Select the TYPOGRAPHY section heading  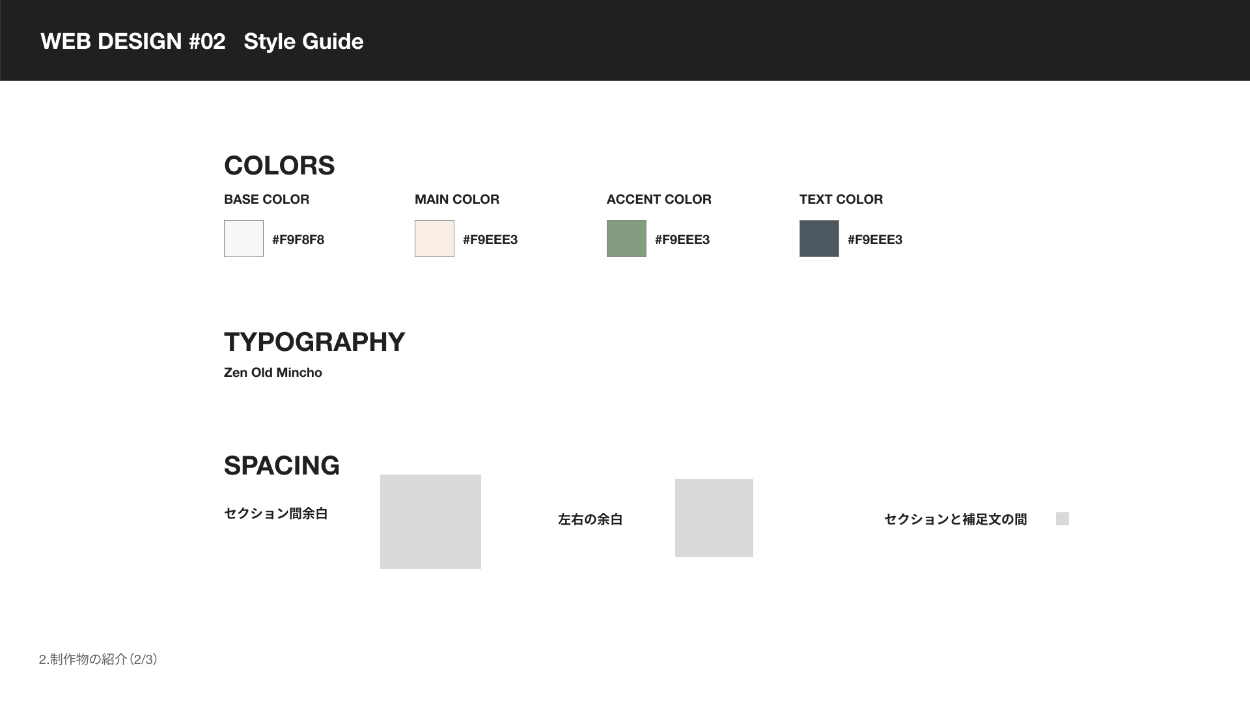[314, 342]
